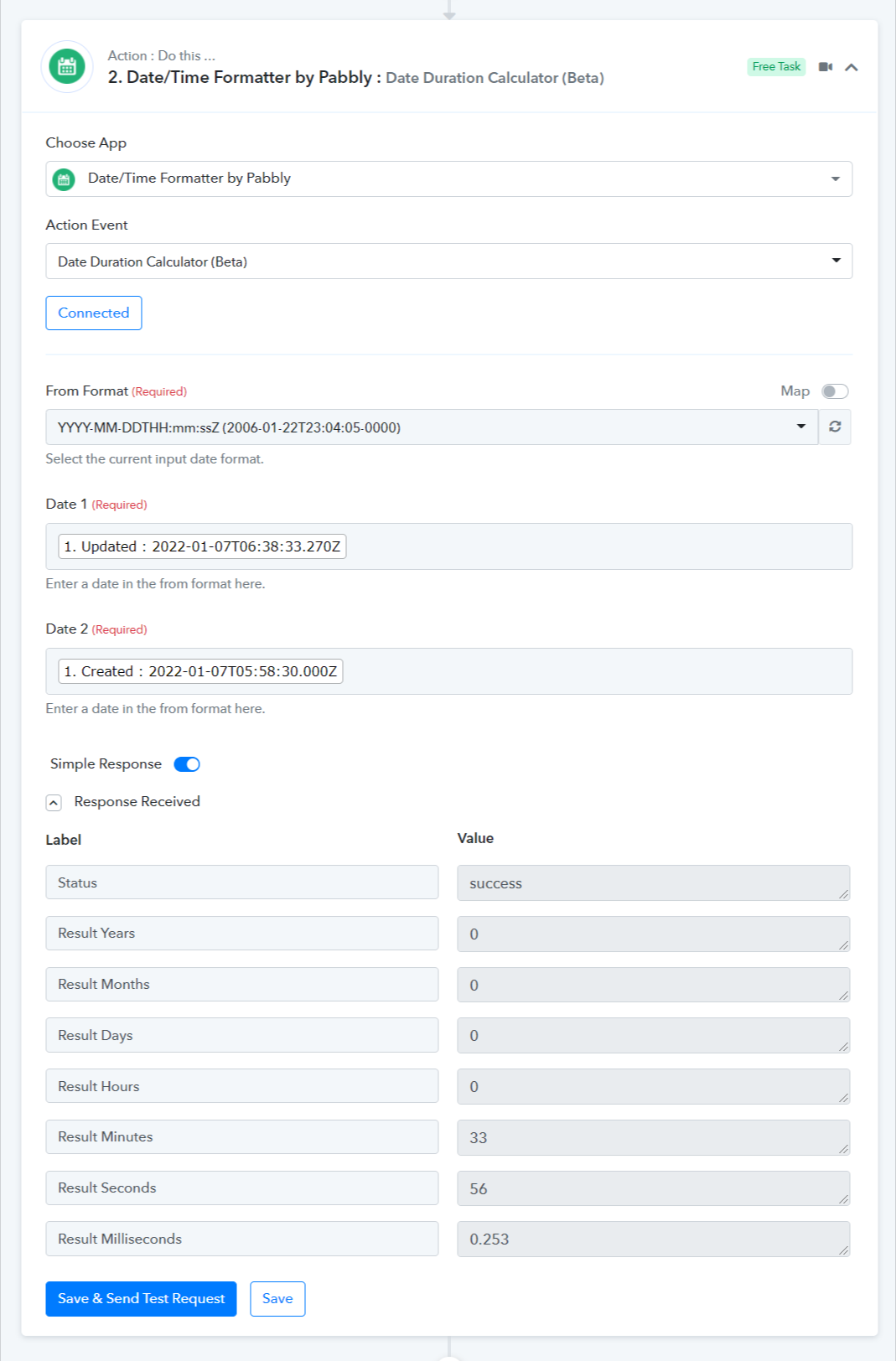
Task: Click the Result Milliseconds label field
Action: pyautogui.click(x=242, y=1239)
